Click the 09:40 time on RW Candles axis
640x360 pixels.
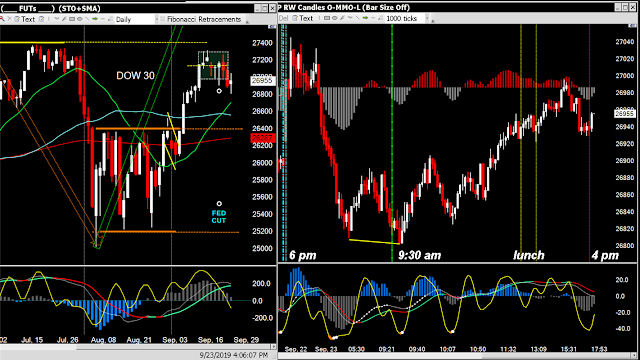417,349
